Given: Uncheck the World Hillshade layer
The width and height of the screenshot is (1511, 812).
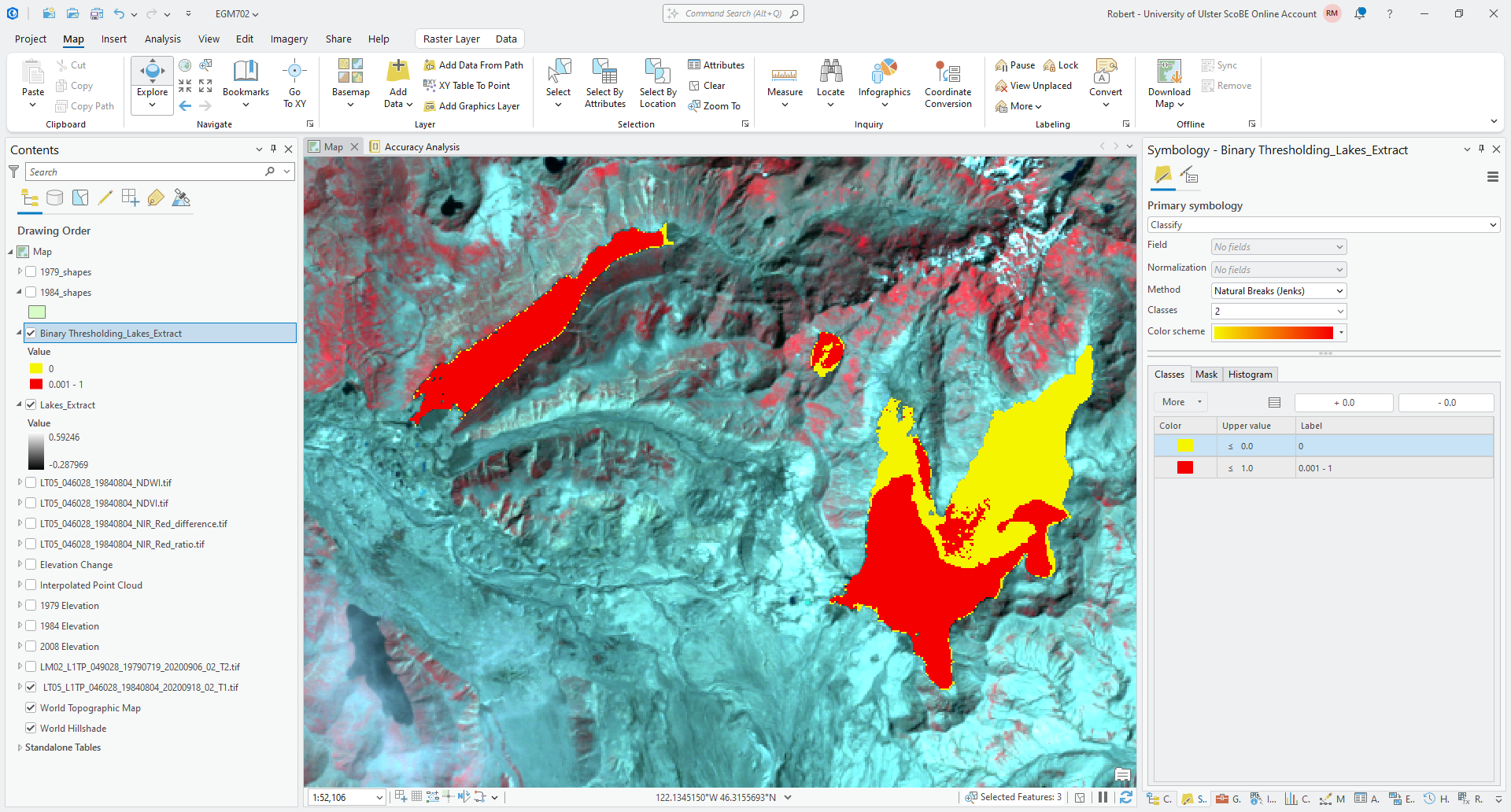Looking at the screenshot, I should tap(31, 729).
